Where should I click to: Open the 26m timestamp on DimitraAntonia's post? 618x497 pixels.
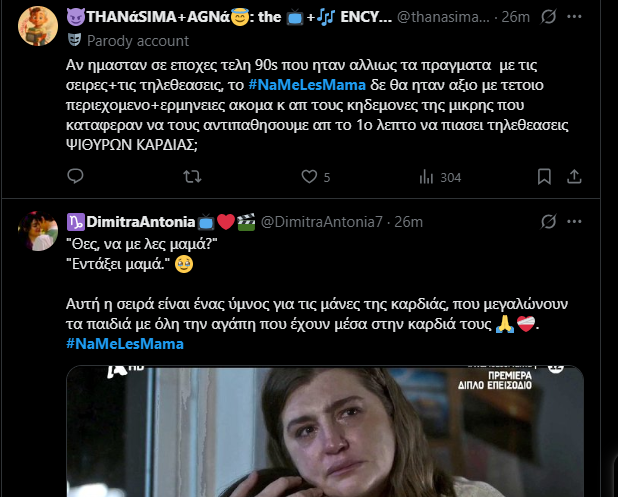point(410,221)
